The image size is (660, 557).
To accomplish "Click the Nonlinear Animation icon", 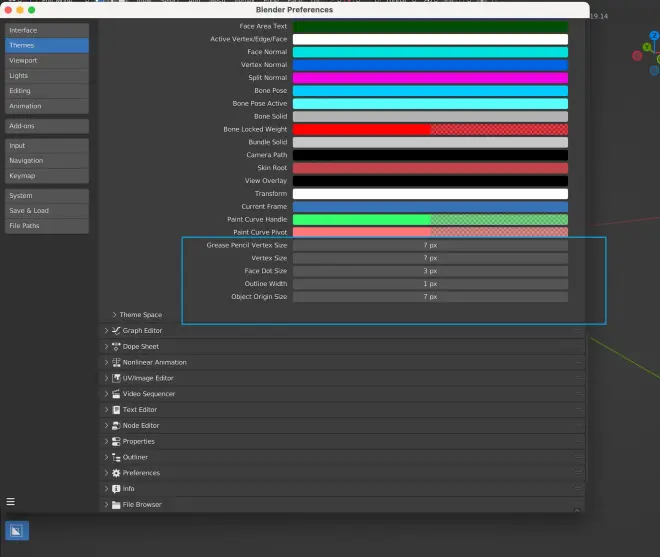I will point(116,363).
